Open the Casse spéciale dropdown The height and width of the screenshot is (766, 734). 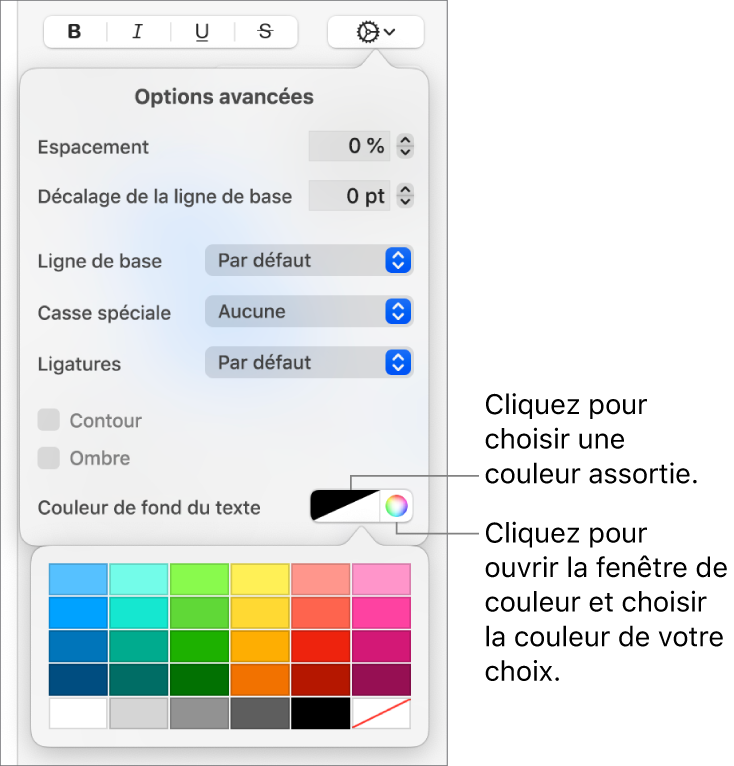point(309,312)
